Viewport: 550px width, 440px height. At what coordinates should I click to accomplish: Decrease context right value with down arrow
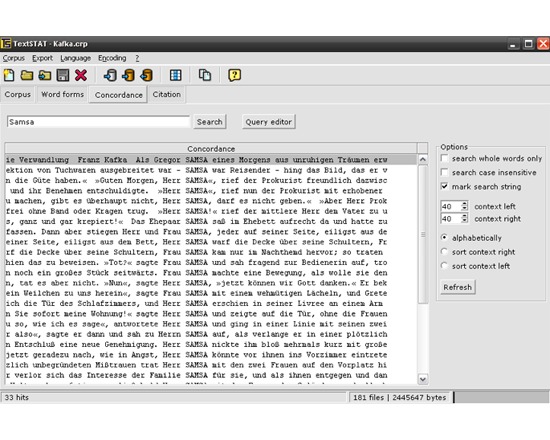click(x=464, y=221)
